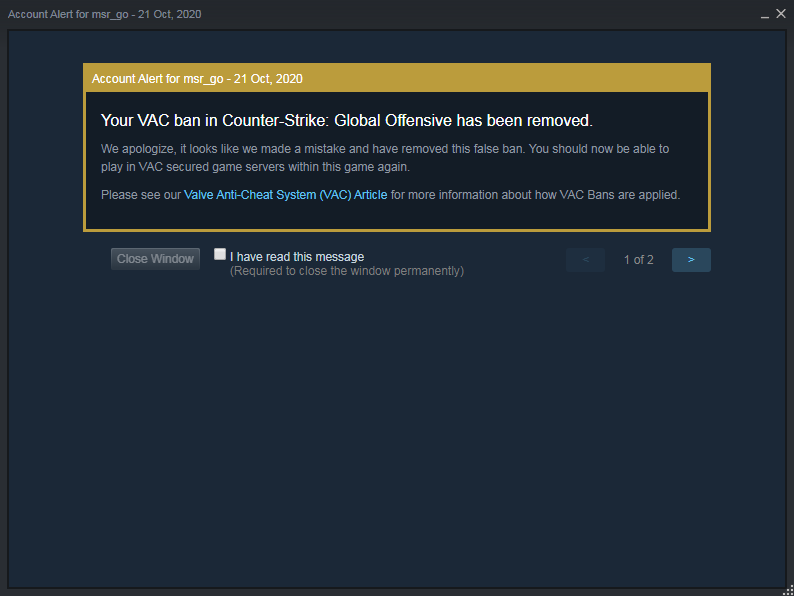Click the 'Please see our' text before the link

point(141,195)
